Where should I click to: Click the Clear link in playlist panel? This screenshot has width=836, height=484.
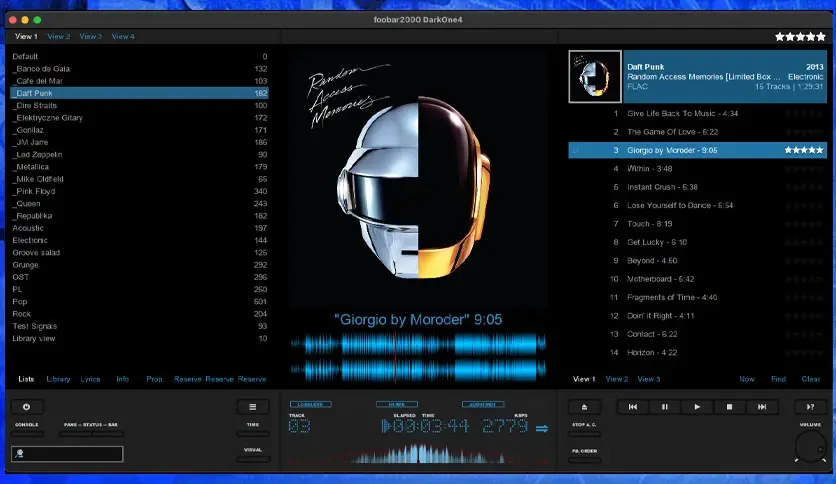coord(811,379)
